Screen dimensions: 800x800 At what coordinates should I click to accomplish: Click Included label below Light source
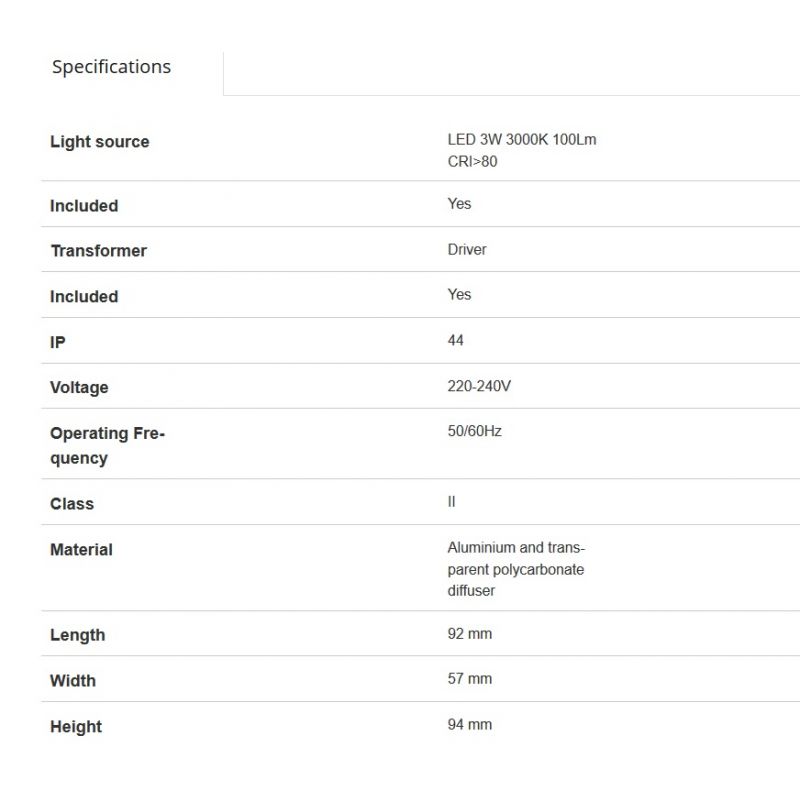(x=84, y=206)
